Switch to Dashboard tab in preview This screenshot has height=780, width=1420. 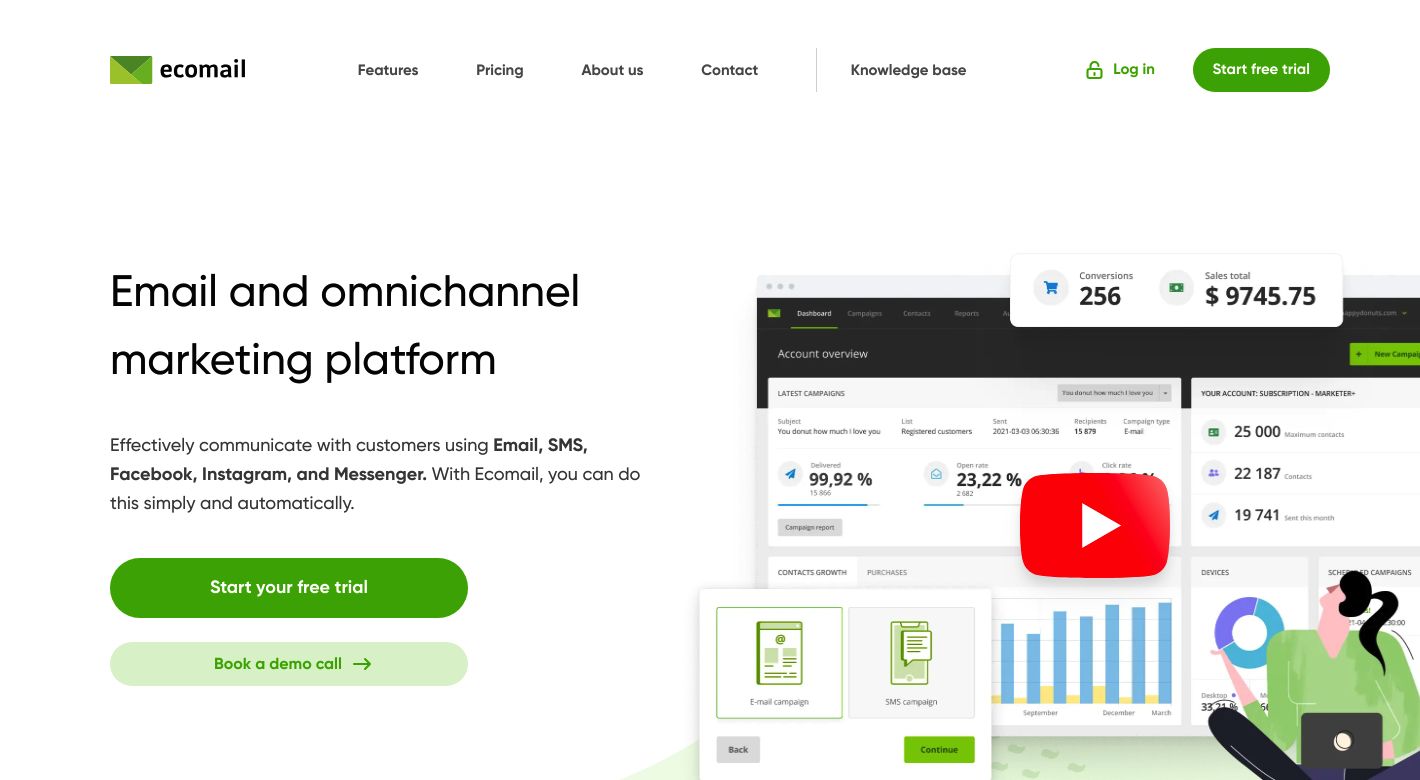[814, 314]
